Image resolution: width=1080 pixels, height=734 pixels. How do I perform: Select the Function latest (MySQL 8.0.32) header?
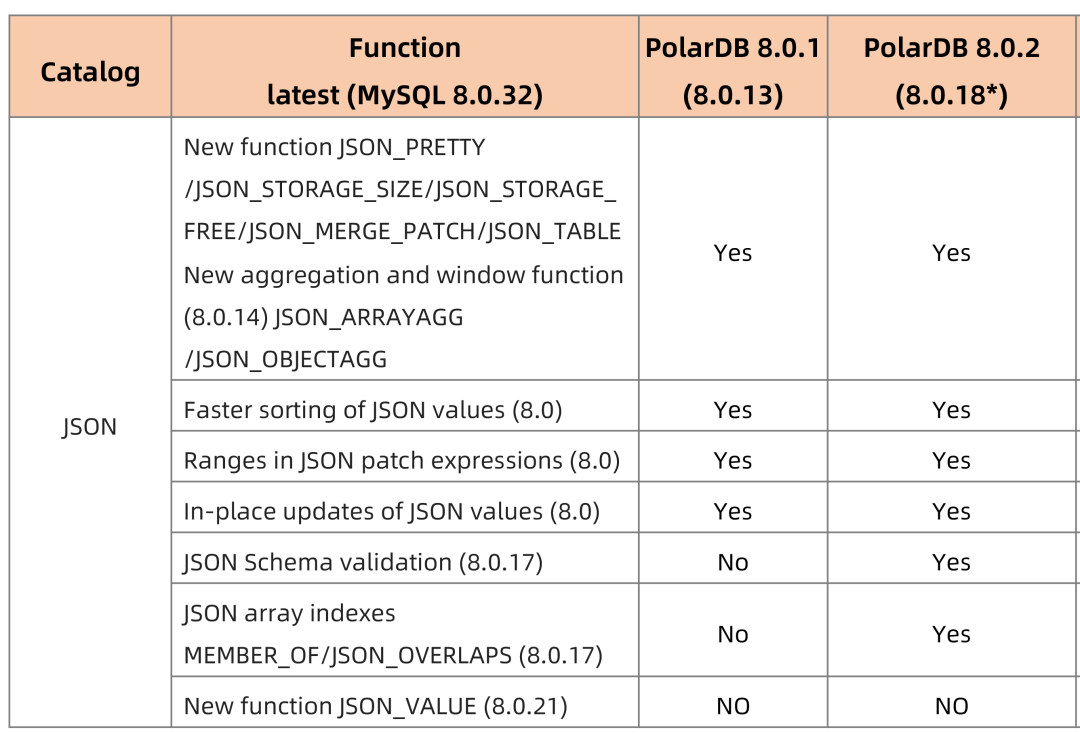pos(404,72)
